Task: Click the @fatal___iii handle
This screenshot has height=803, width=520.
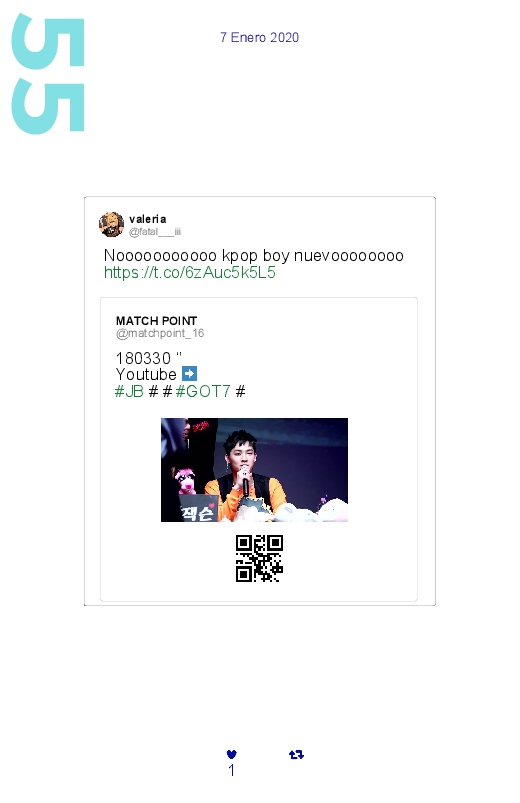Action: (x=155, y=231)
